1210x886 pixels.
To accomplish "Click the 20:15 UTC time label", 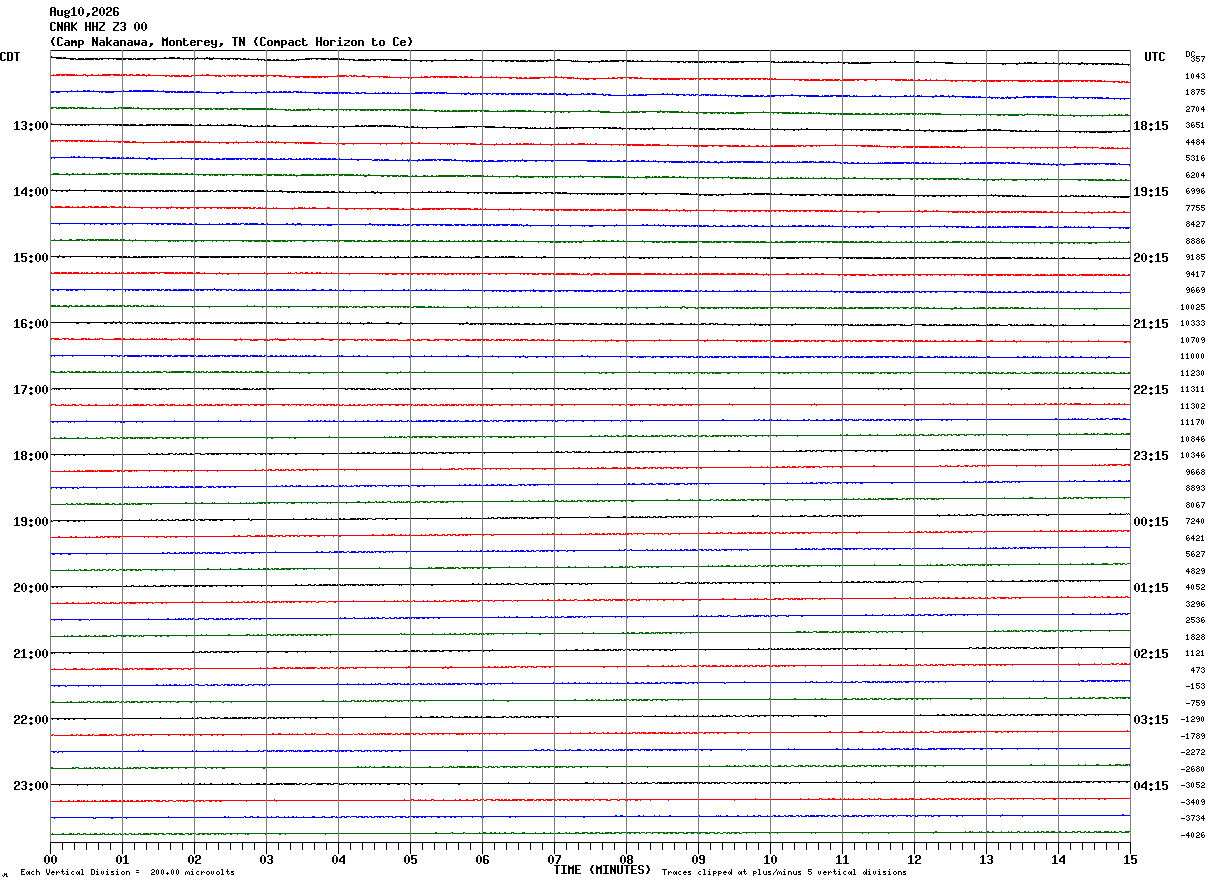I will tap(1151, 258).
